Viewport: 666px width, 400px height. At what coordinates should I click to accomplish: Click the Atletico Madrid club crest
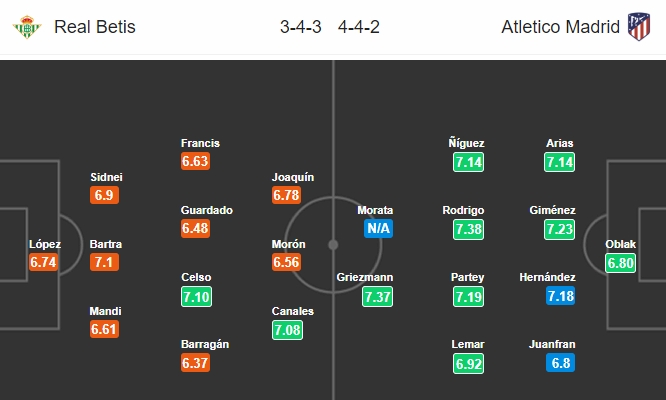[636, 27]
